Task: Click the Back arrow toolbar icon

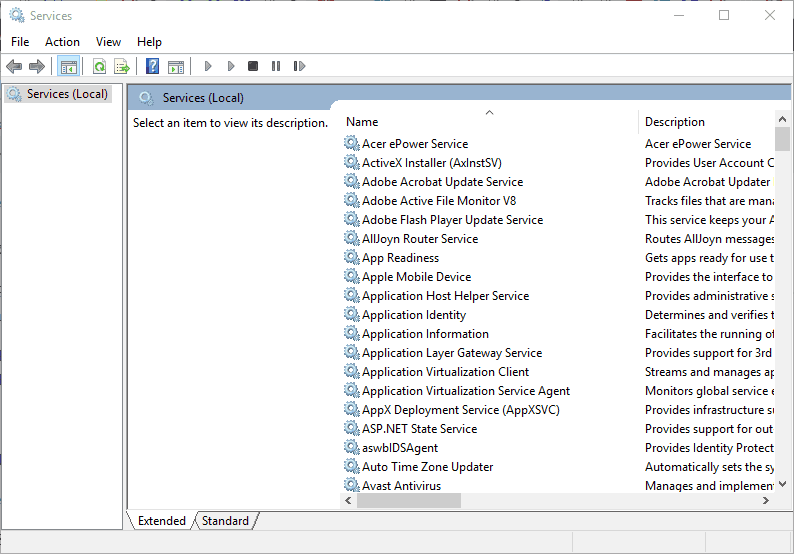Action: [14, 66]
